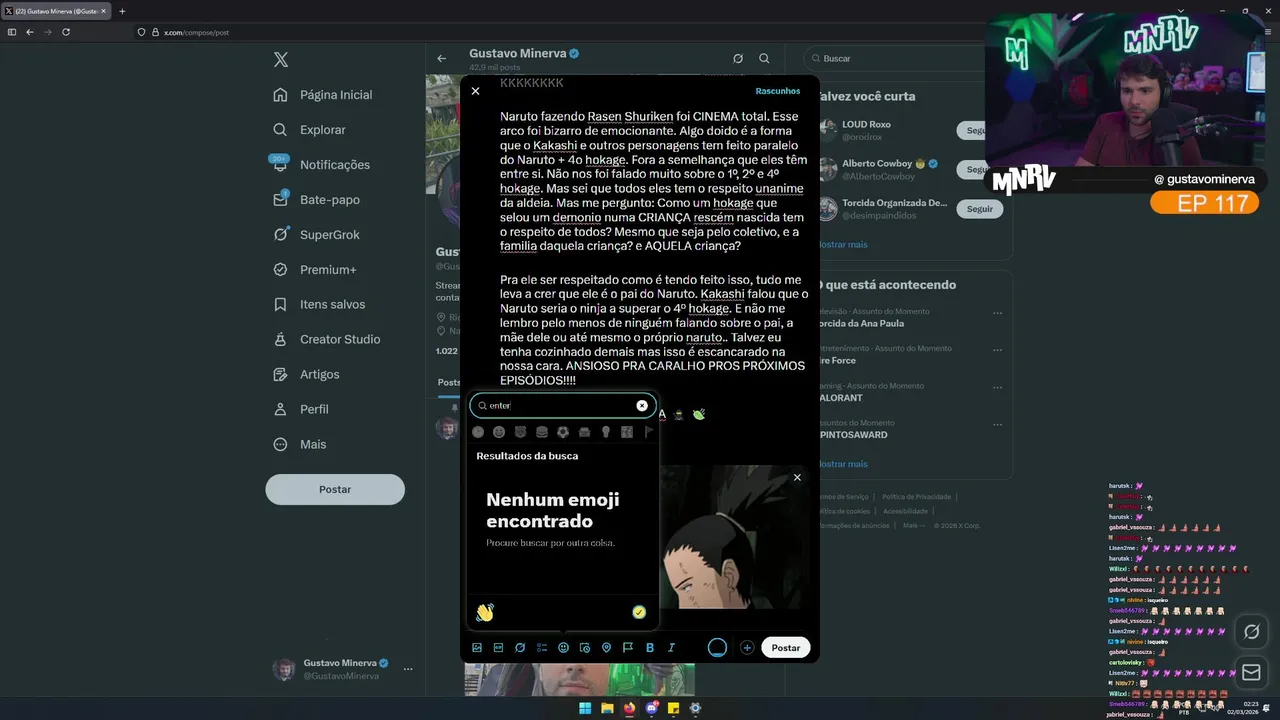Open SuperGrok from the sidebar
Image resolution: width=1280 pixels, height=720 pixels.
pyautogui.click(x=316, y=235)
